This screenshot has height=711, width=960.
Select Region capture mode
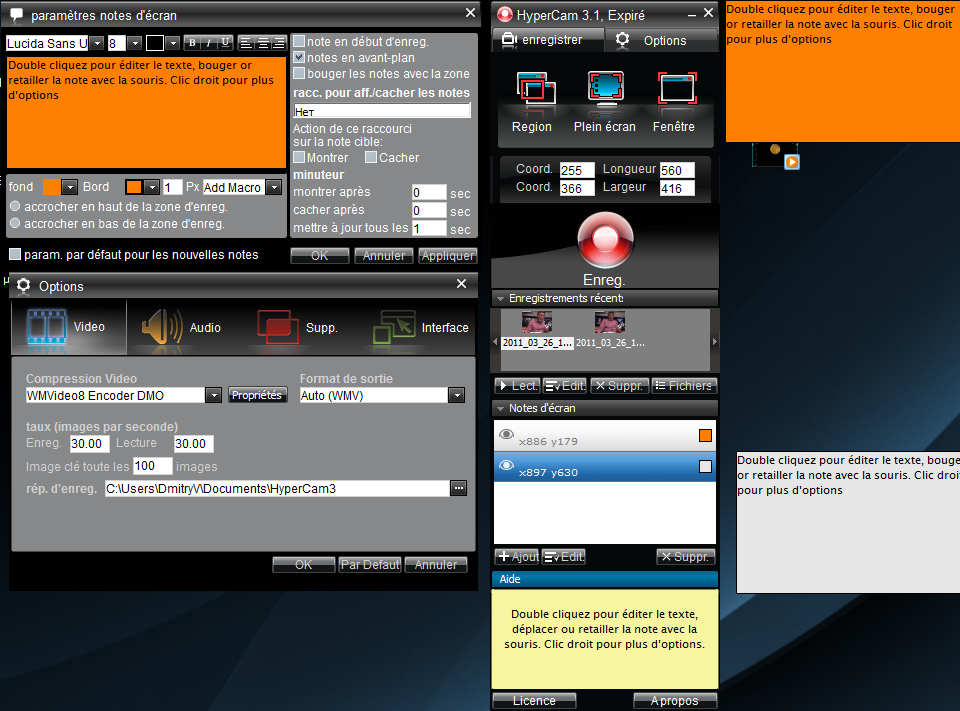[x=533, y=102]
